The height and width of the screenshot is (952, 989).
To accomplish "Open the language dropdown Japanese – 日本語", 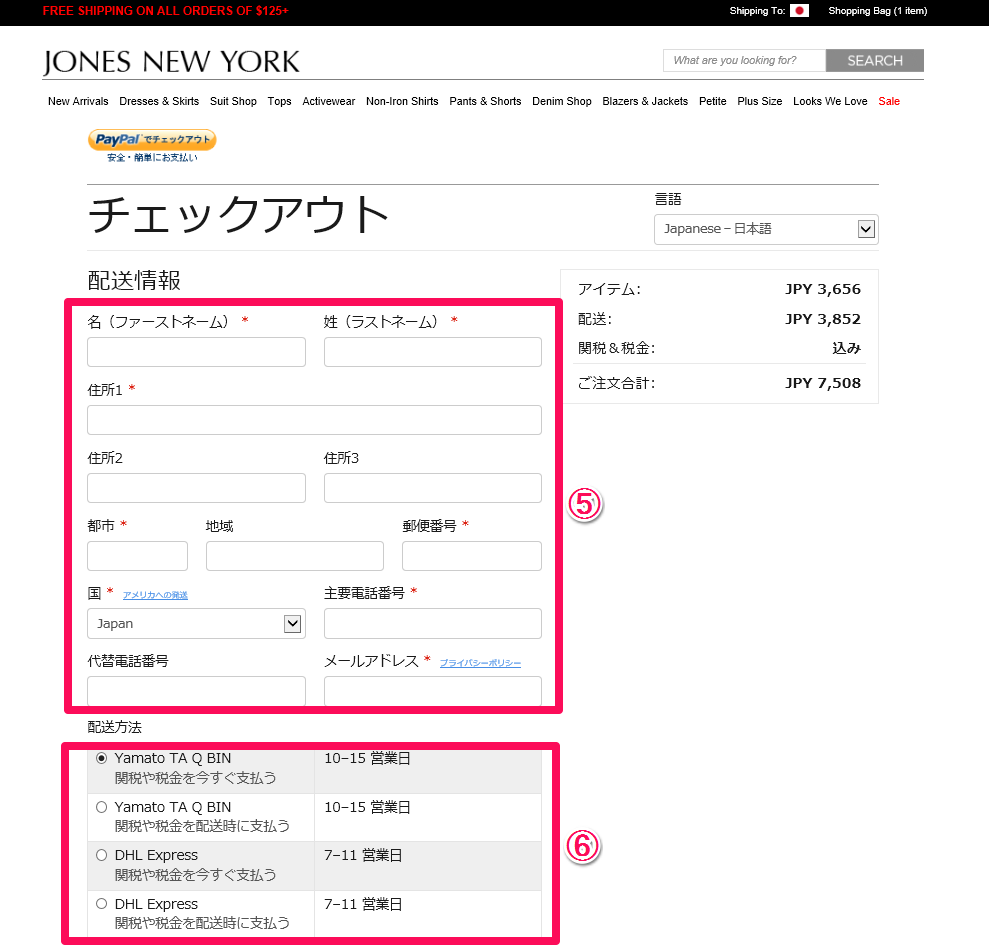I will click(766, 229).
